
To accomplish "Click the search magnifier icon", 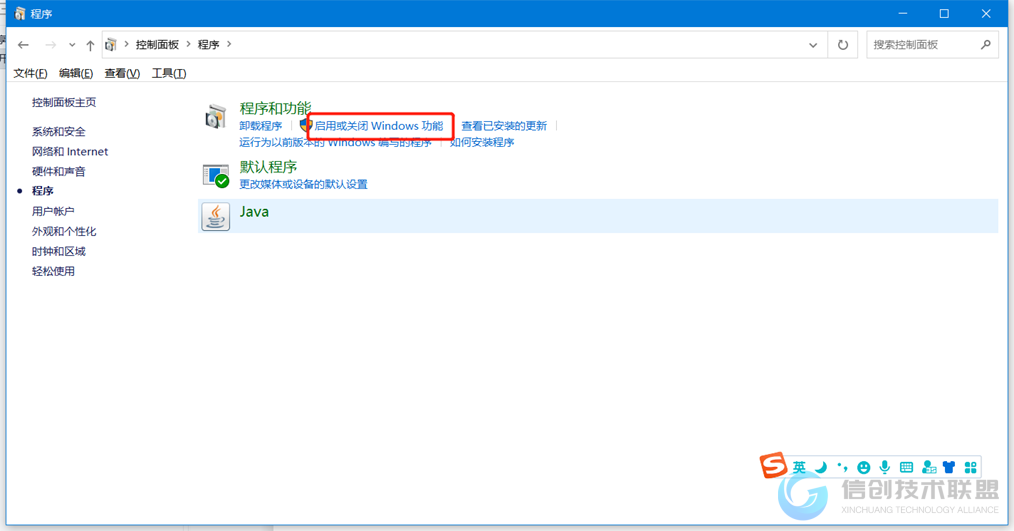I will tap(986, 45).
